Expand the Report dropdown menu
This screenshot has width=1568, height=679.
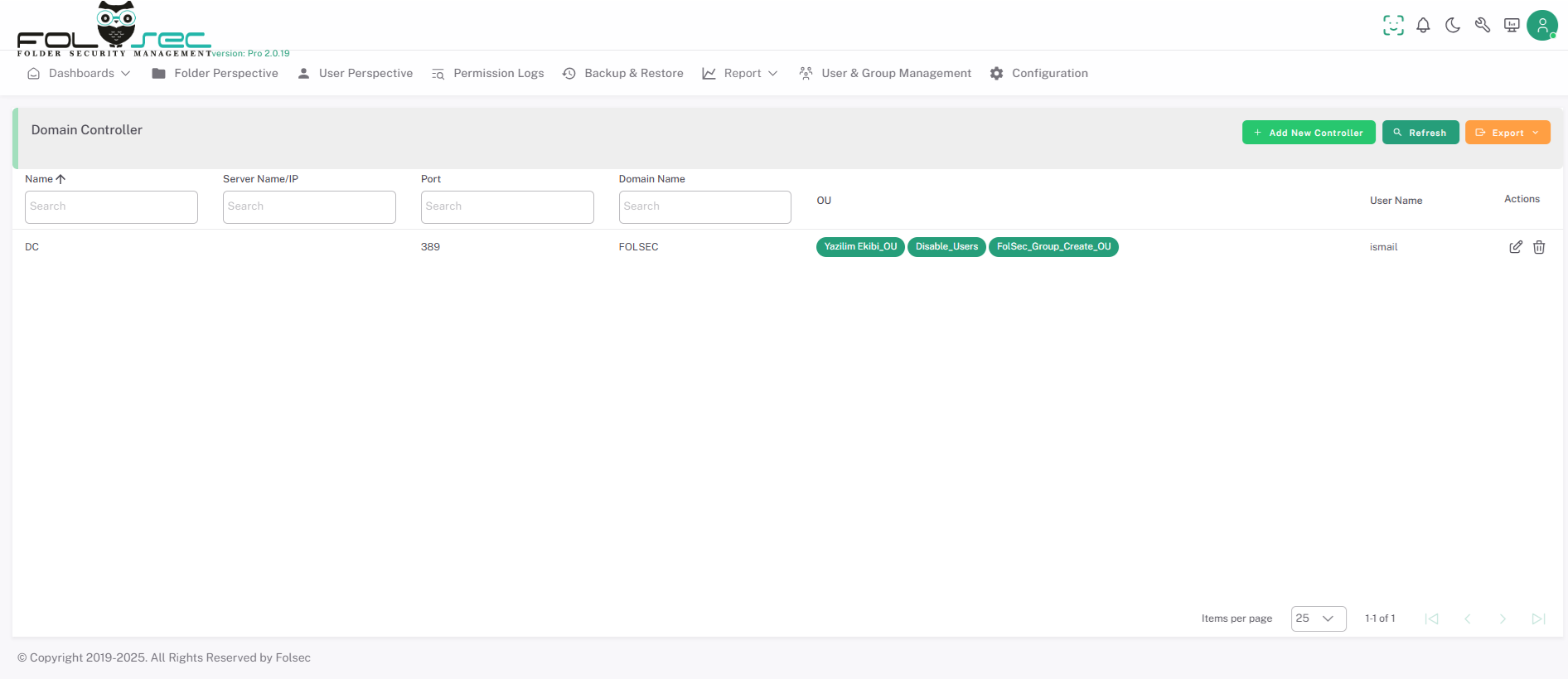tap(740, 74)
